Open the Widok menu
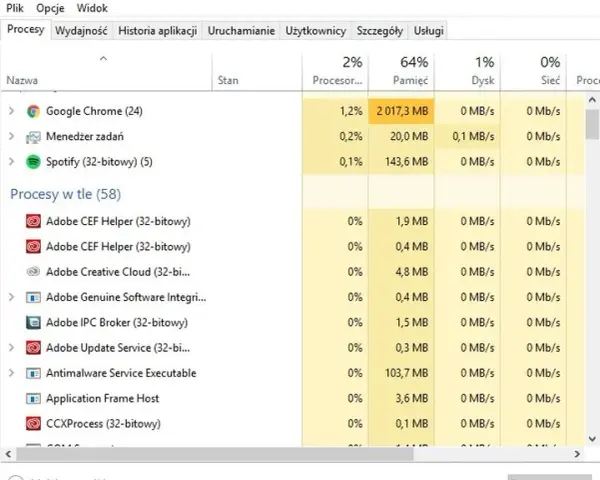 coord(92,8)
